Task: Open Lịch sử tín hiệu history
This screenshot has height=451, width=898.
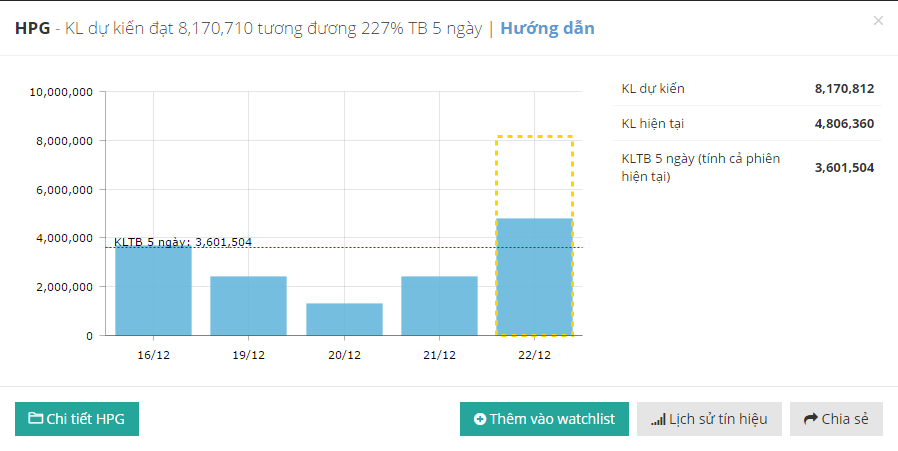Action: click(x=709, y=419)
